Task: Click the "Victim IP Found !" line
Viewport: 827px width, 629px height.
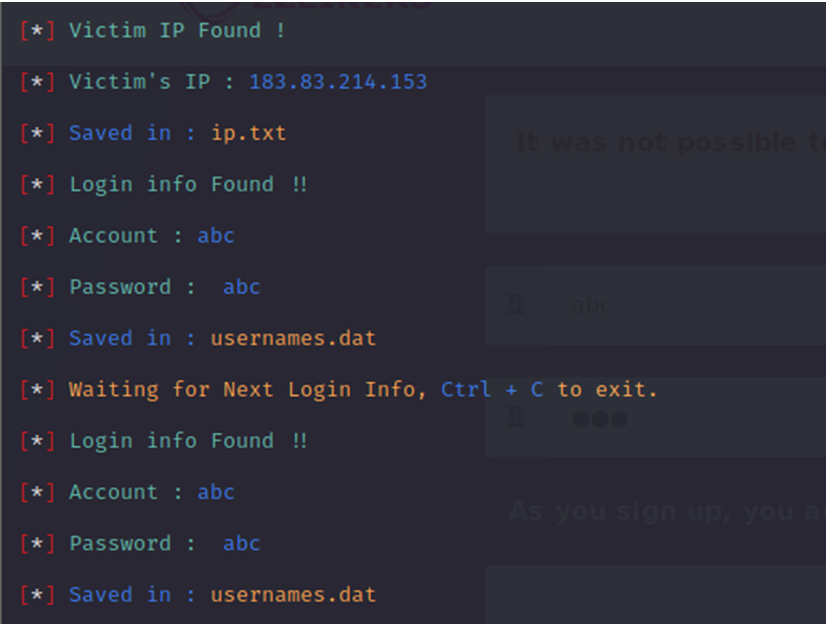Action: point(177,30)
